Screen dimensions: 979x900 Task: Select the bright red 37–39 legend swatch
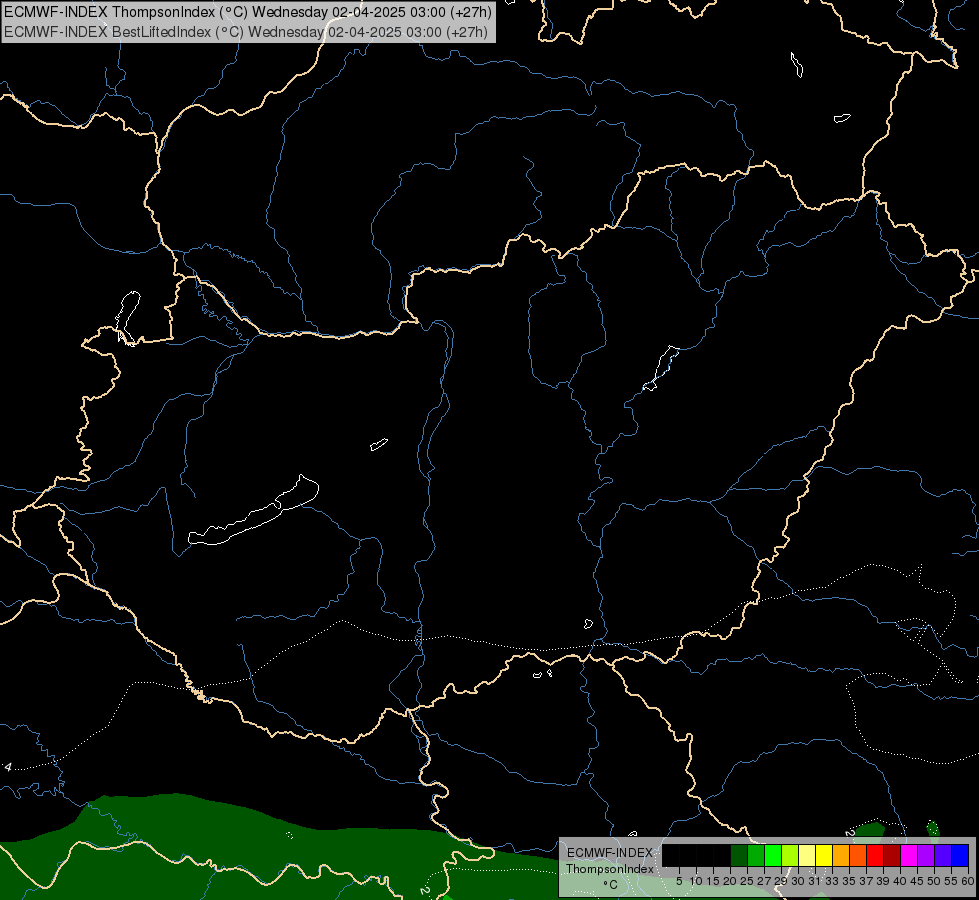tap(875, 855)
